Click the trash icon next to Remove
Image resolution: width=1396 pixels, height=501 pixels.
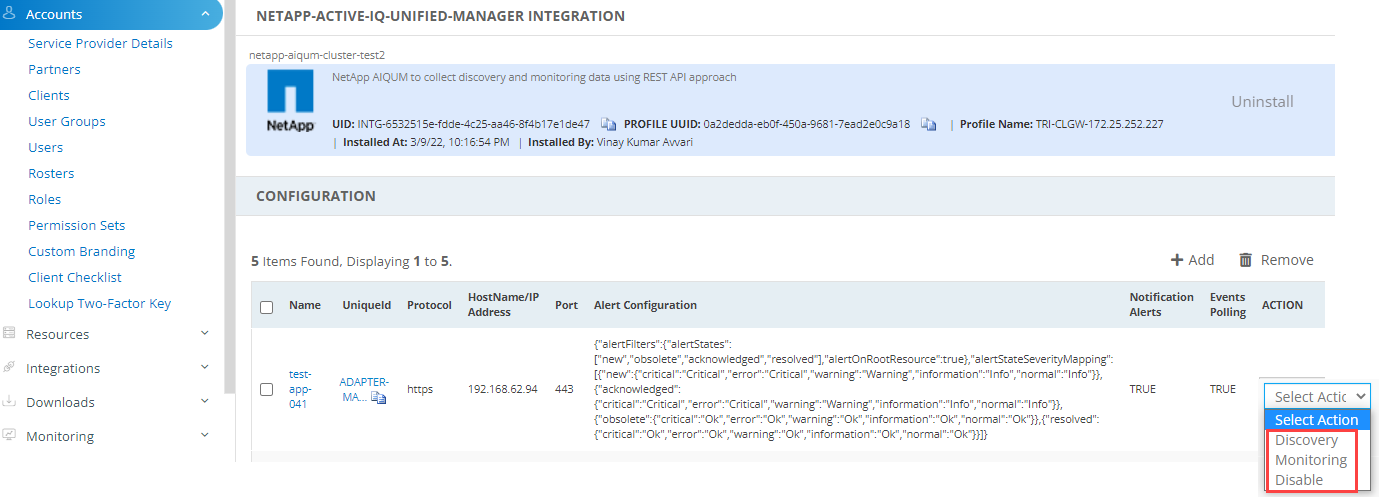(1246, 260)
